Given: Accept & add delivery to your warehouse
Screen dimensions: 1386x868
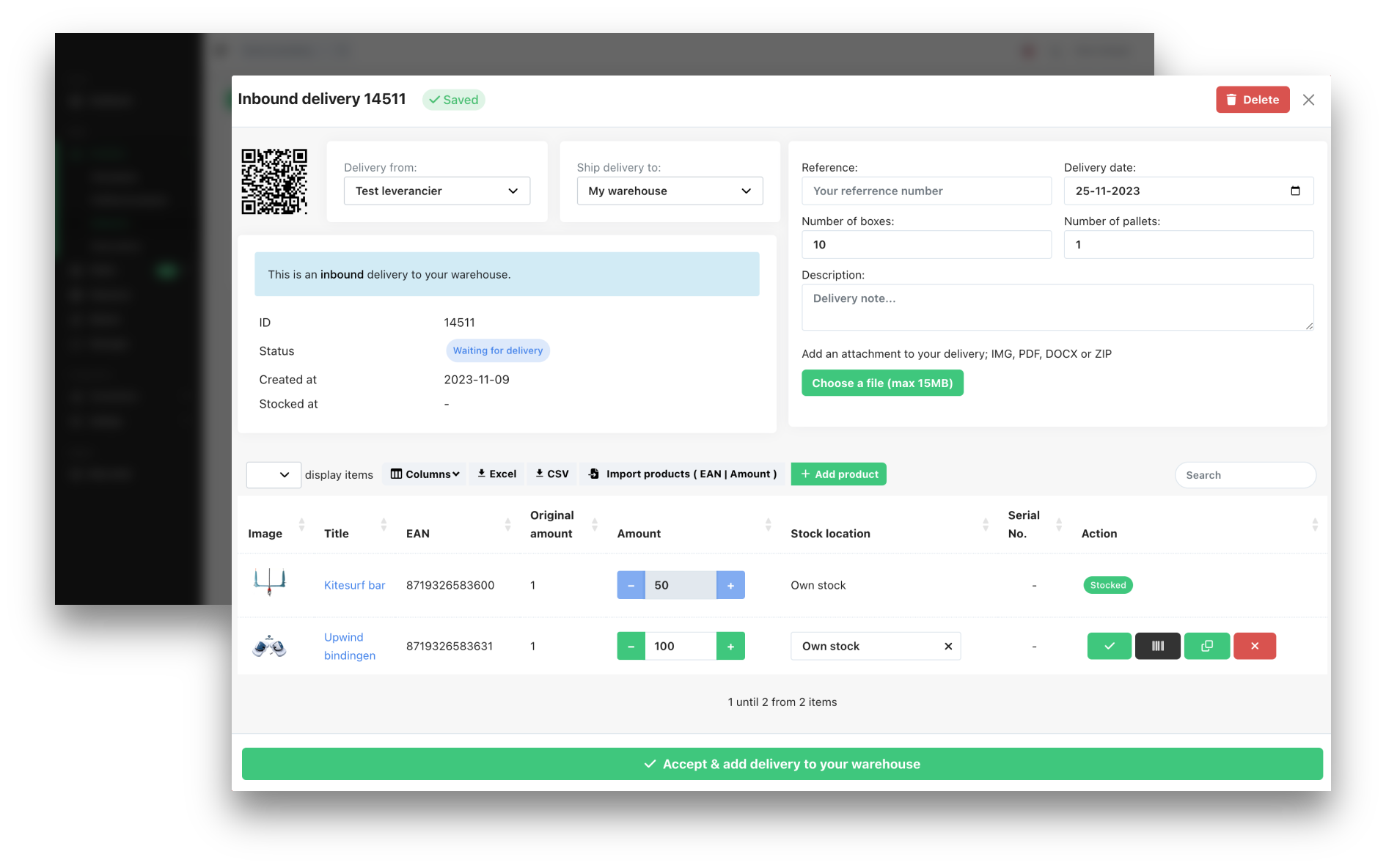Looking at the screenshot, I should [782, 764].
